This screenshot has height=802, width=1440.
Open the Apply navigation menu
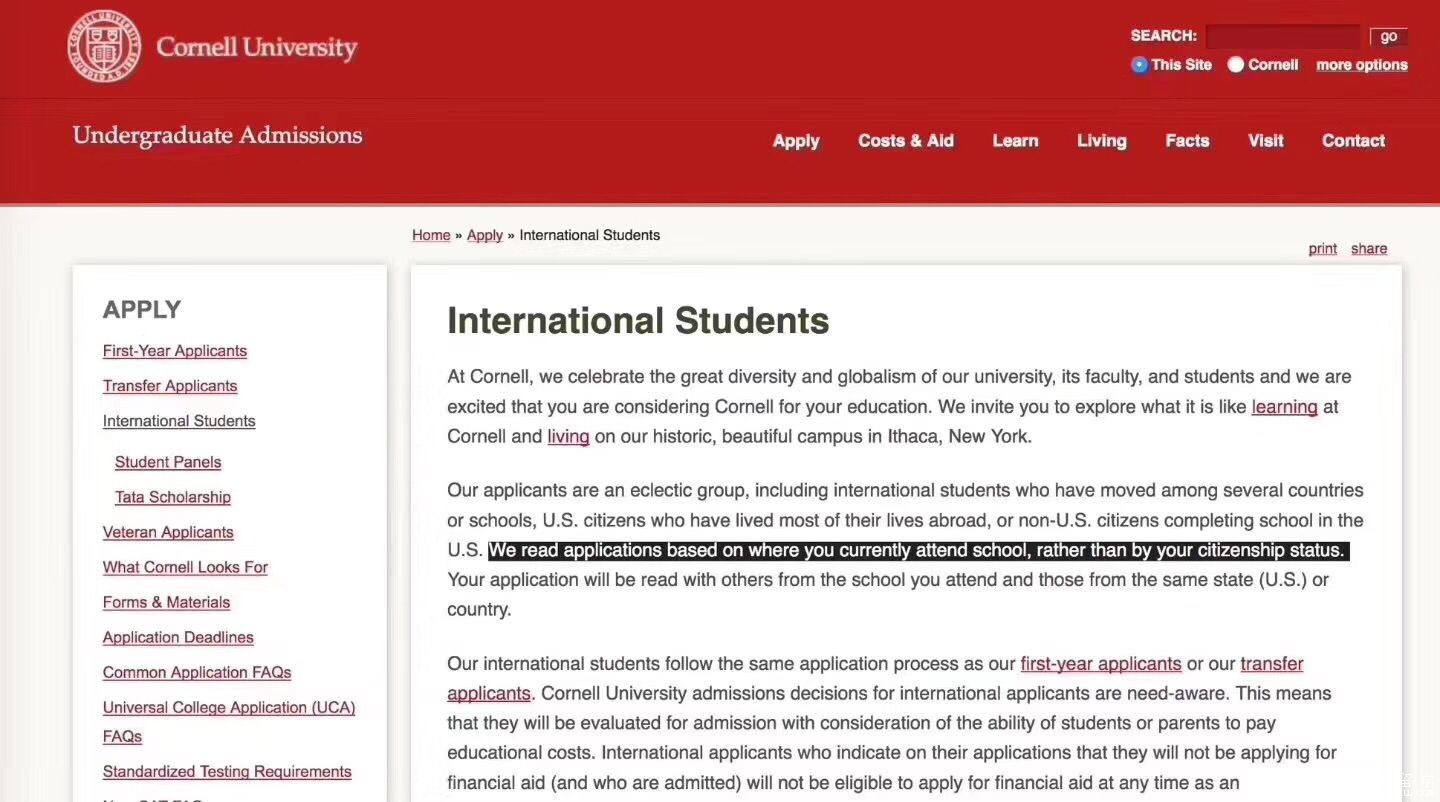coord(796,141)
